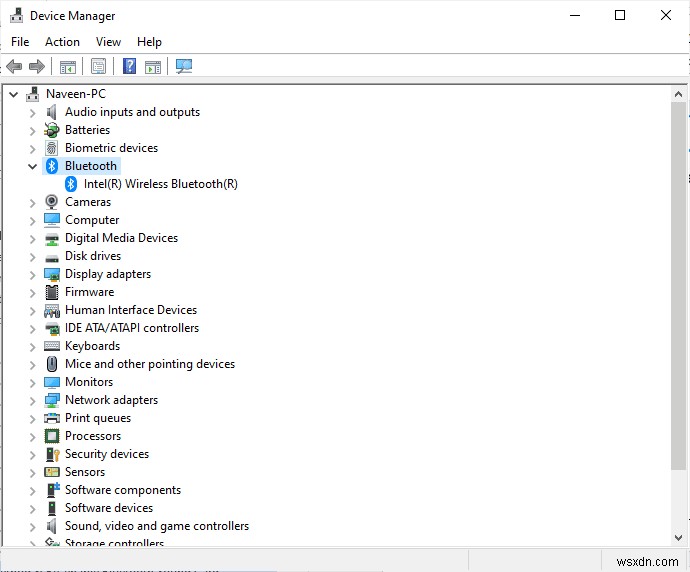690x572 pixels.
Task: Click the Display adapters icon
Action: [52, 275]
